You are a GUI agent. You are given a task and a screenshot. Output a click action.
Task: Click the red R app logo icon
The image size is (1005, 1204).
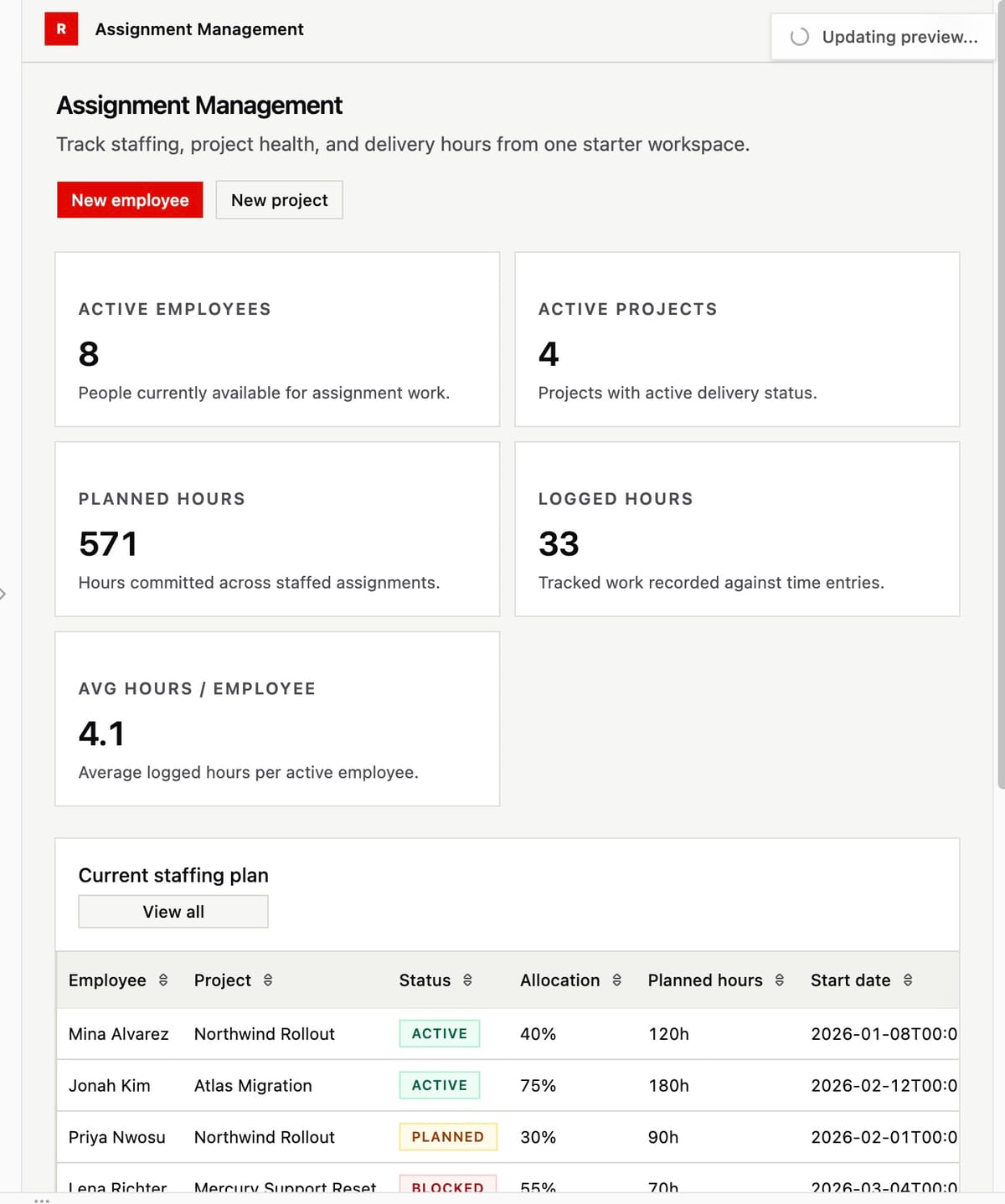pos(61,28)
